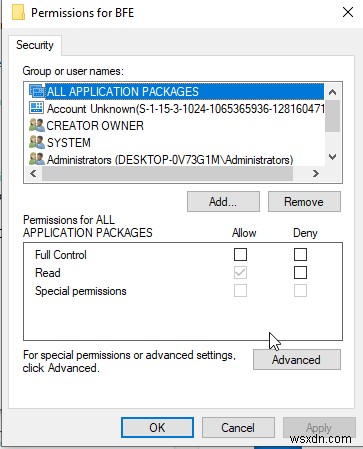
Task: Click the CREATOR OWNER users icon
Action: (37, 125)
